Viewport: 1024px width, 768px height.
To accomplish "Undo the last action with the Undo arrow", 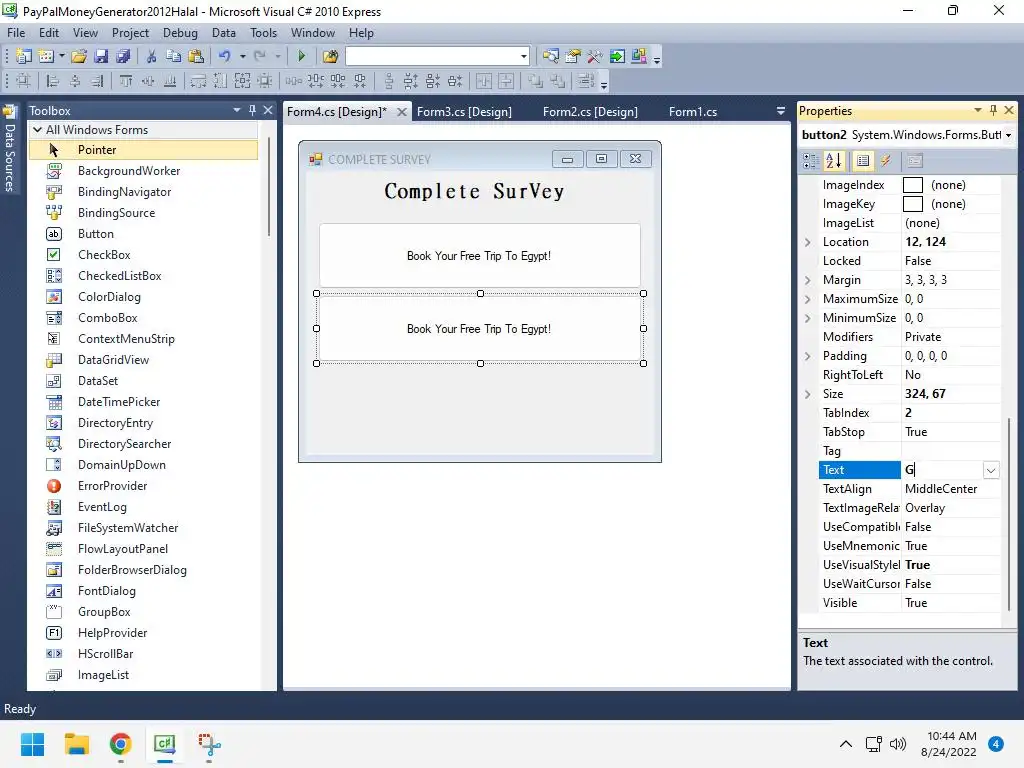I will (225, 57).
